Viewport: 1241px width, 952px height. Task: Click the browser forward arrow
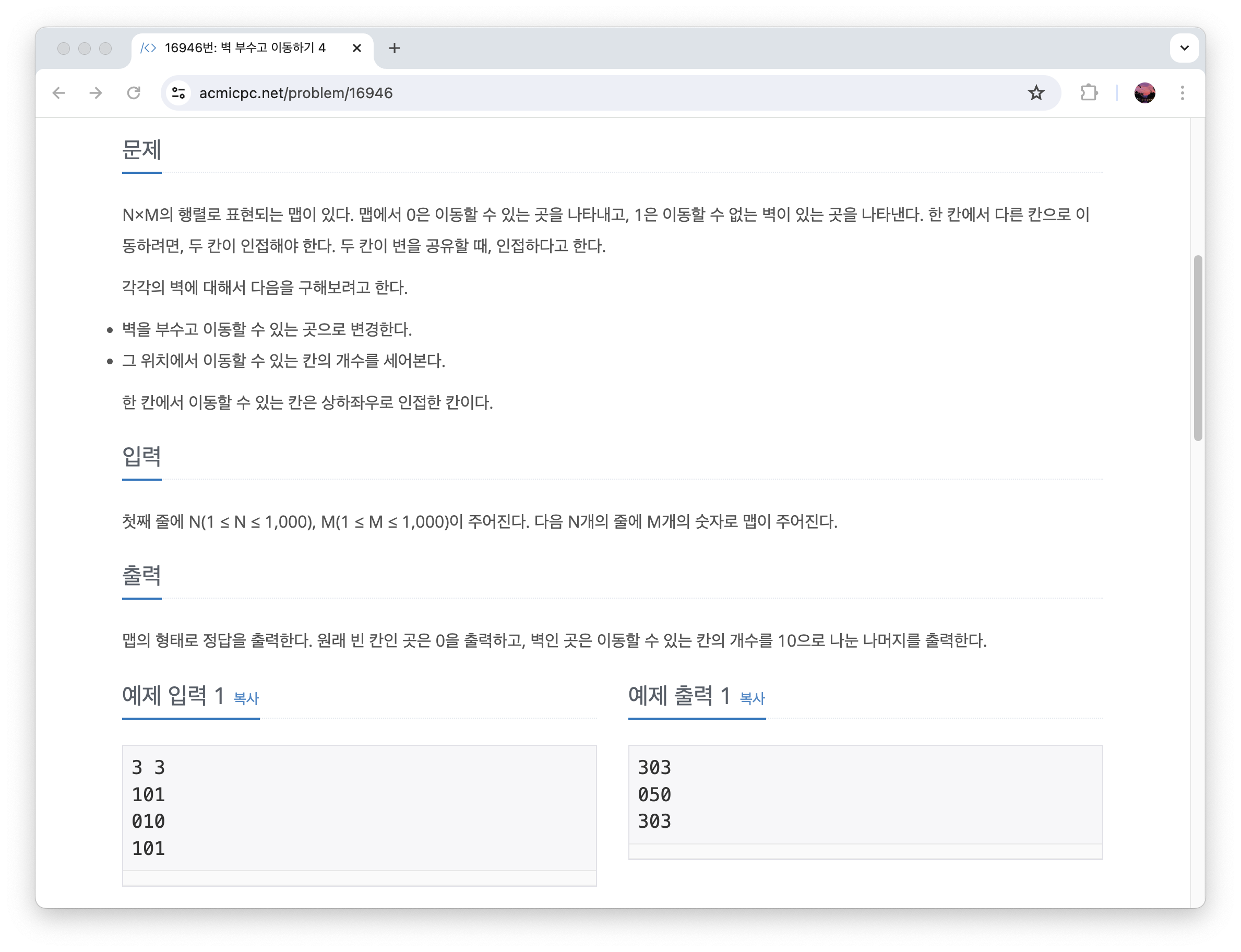pyautogui.click(x=97, y=93)
